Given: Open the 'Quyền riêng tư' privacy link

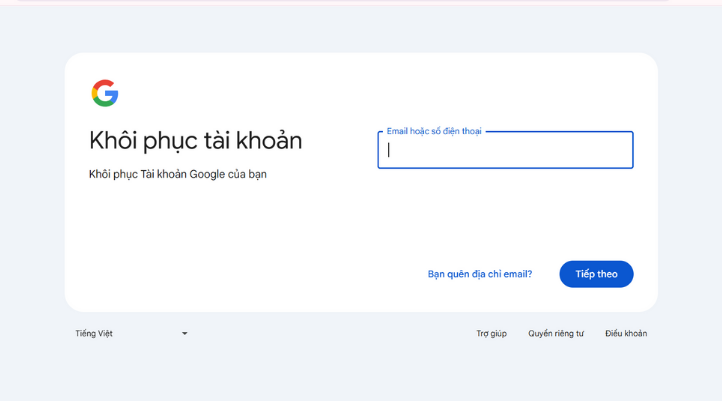Looking at the screenshot, I should tap(556, 333).
